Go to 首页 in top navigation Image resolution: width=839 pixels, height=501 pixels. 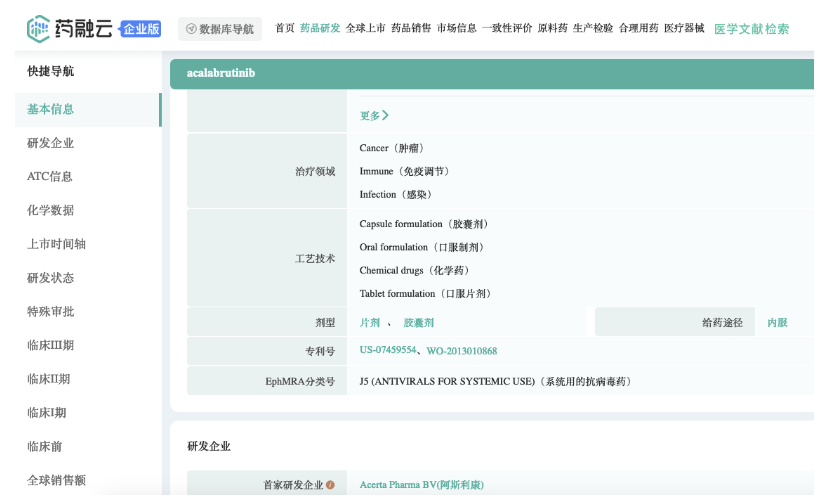click(x=285, y=28)
